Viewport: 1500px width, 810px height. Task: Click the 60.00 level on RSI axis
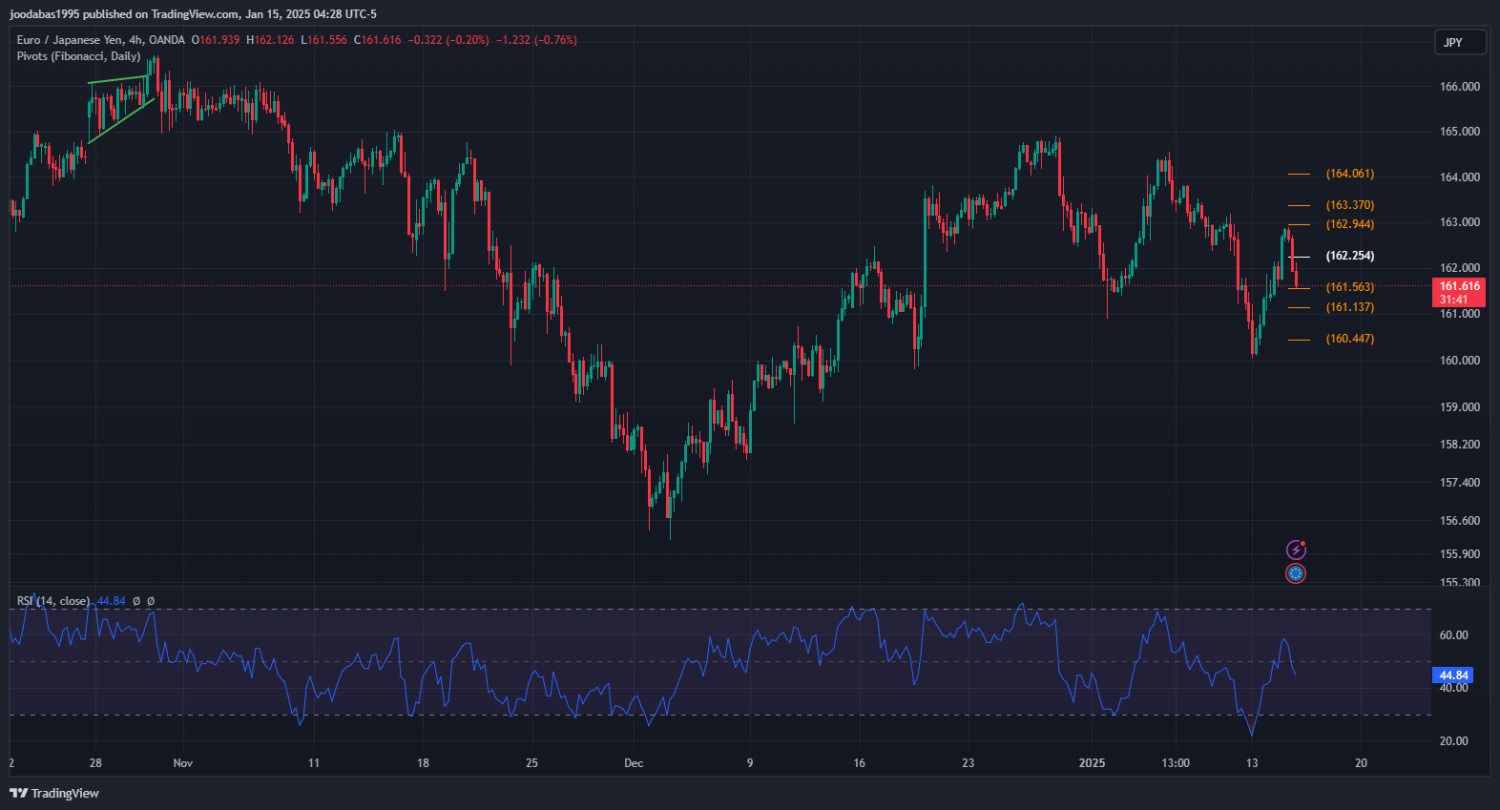click(x=1453, y=635)
